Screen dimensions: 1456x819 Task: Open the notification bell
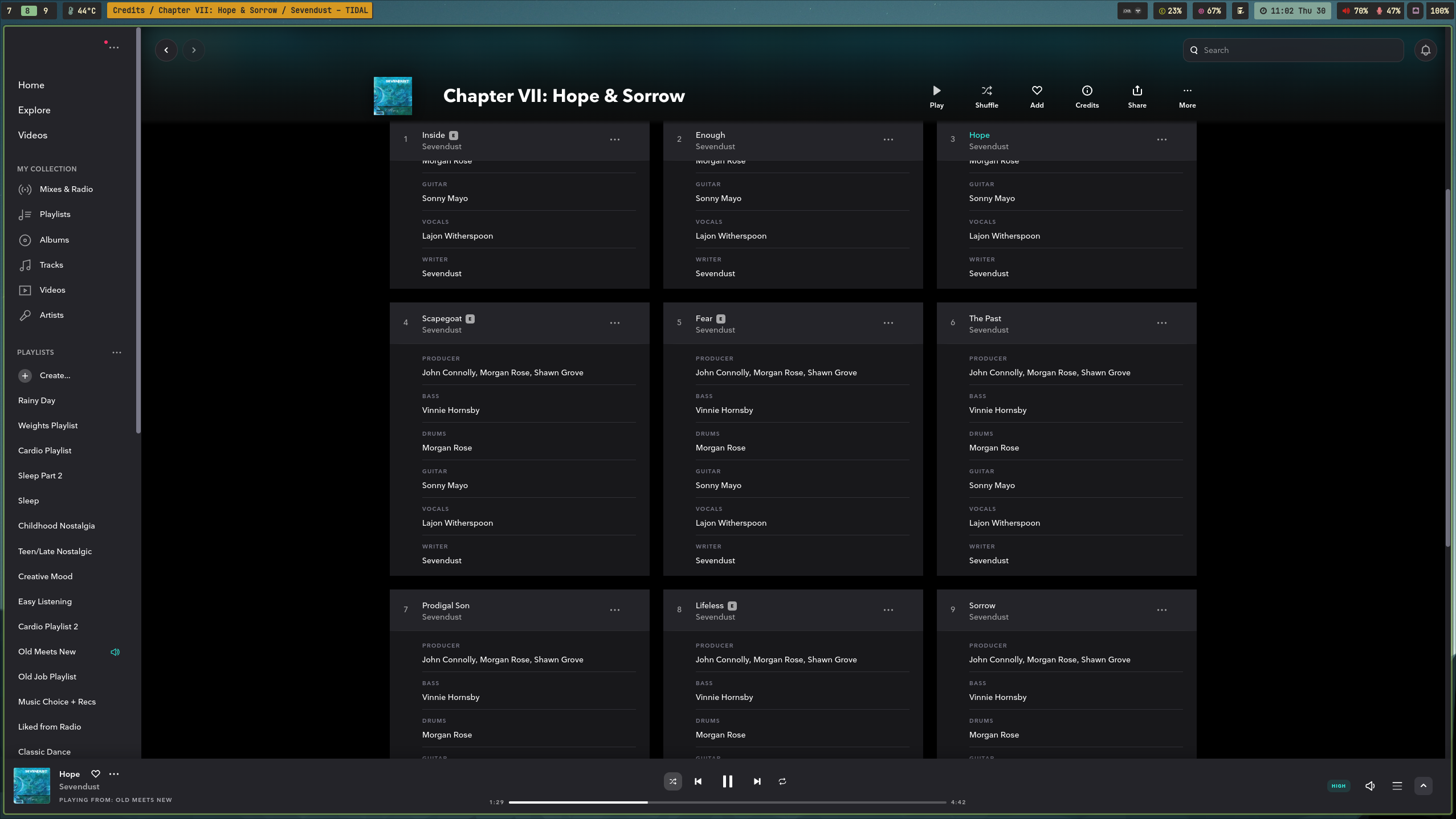1425,50
